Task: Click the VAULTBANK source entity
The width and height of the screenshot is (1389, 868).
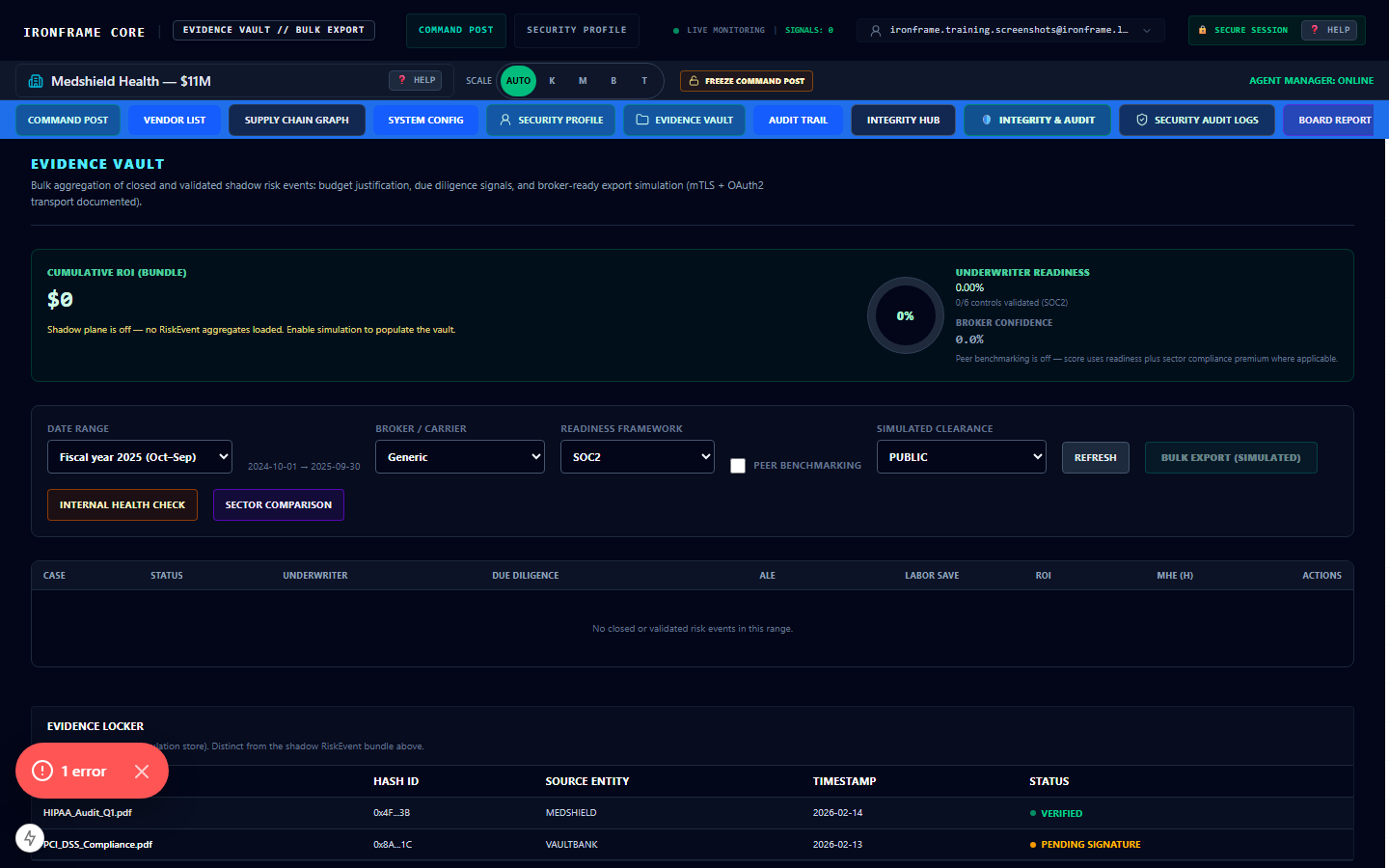Action: coord(572,845)
